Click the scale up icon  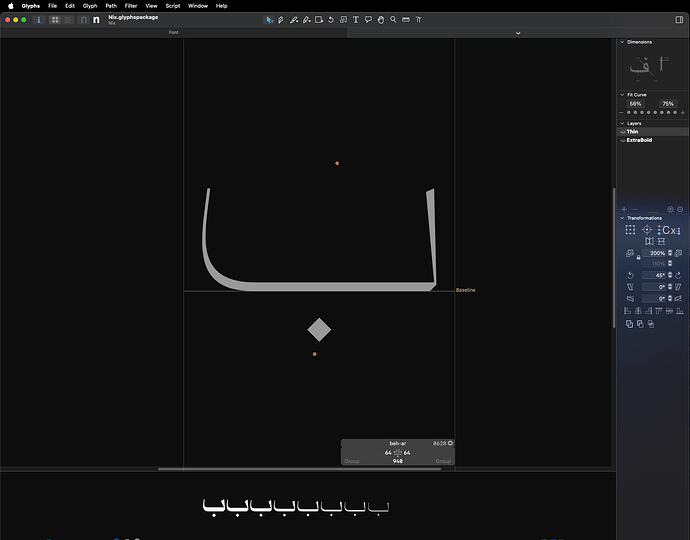[x=678, y=253]
